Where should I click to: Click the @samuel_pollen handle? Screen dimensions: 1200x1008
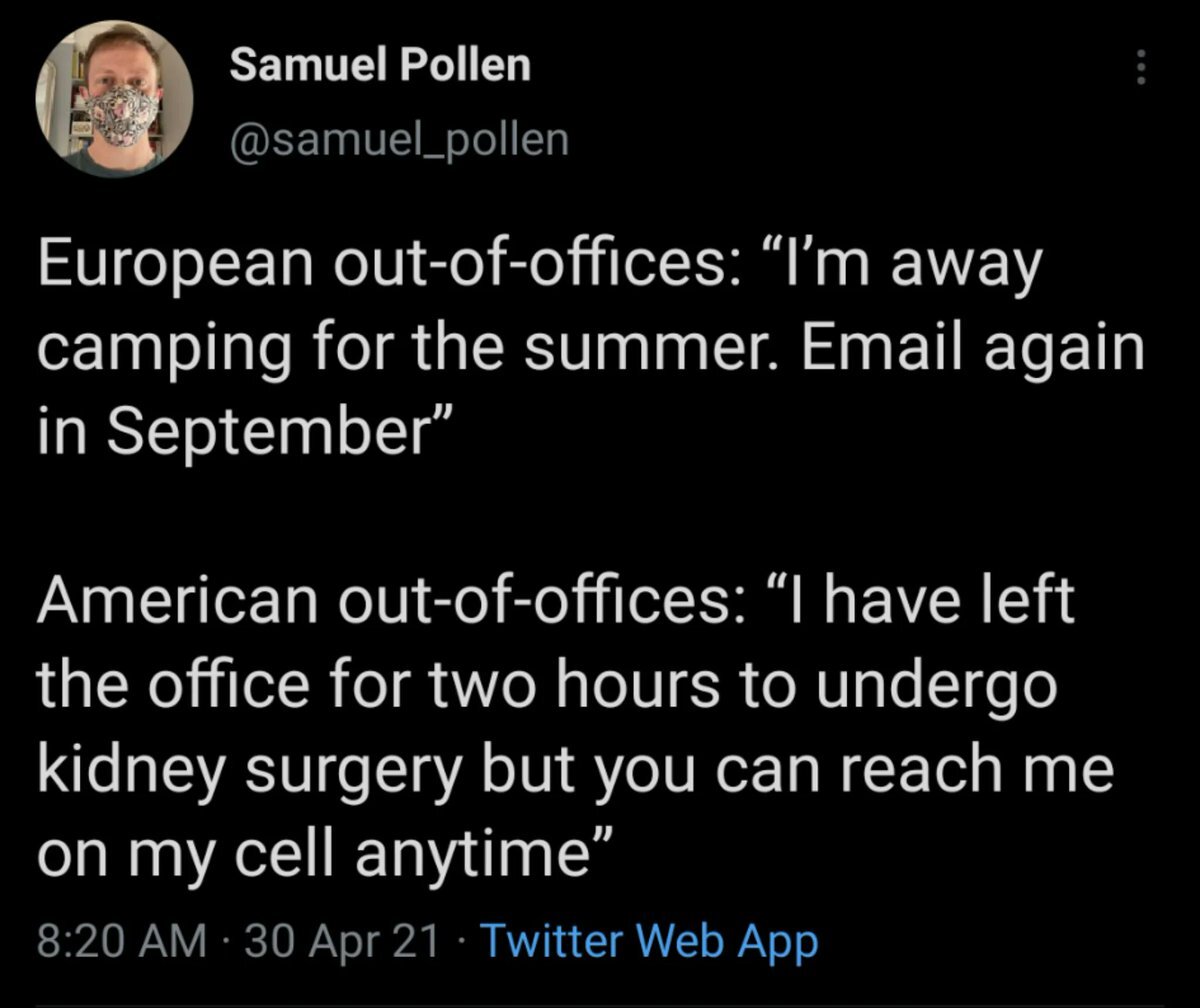398,139
